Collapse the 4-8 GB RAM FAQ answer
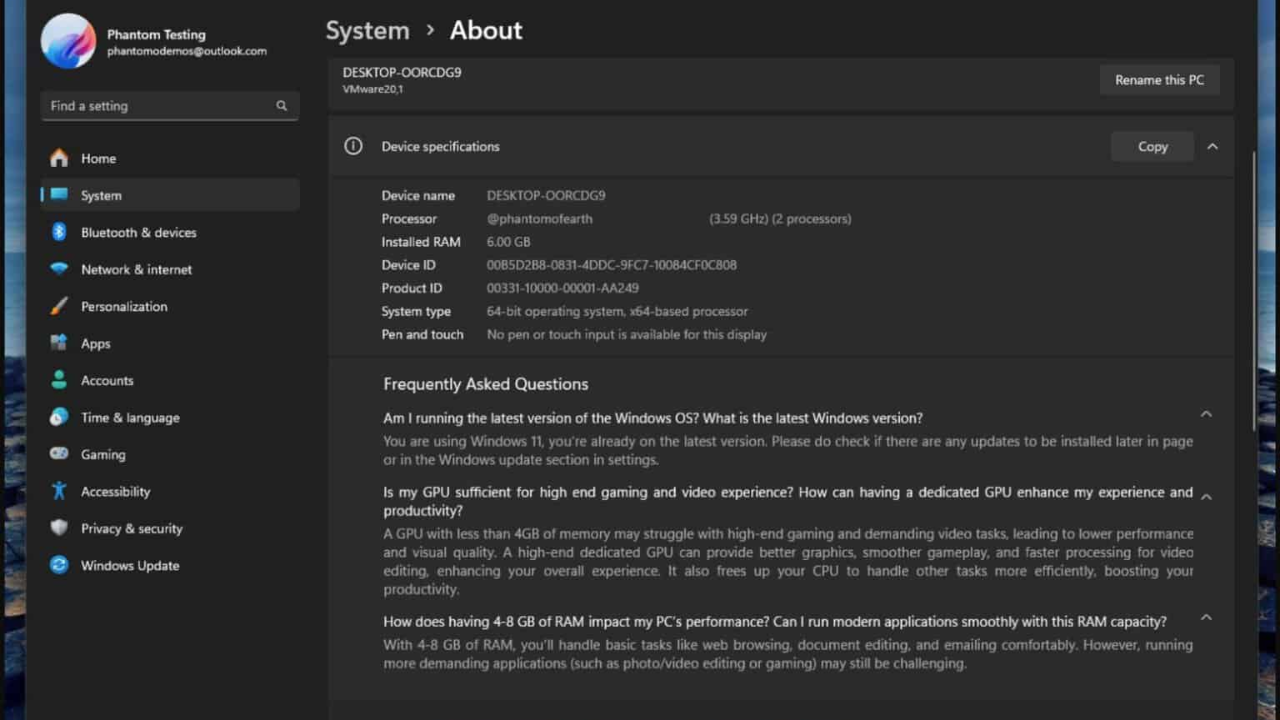 (1206, 617)
